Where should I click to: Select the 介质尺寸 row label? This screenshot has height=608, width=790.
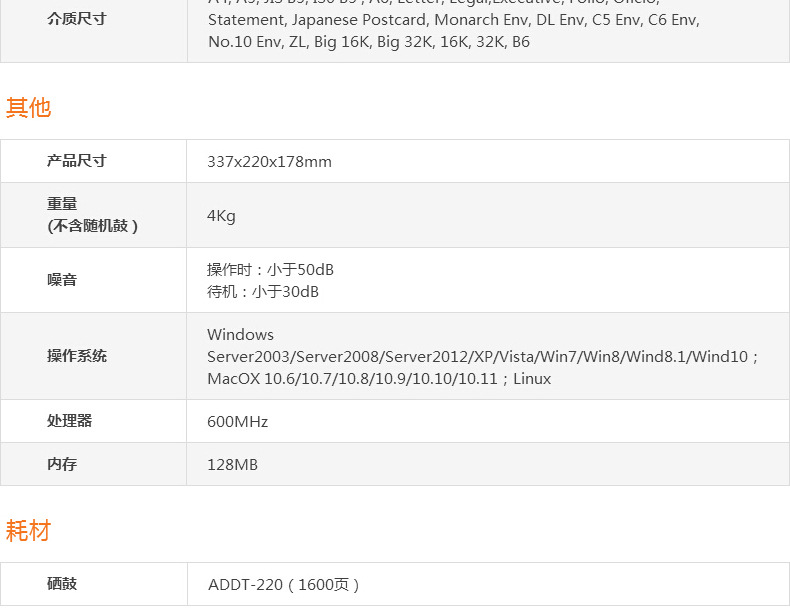(77, 19)
